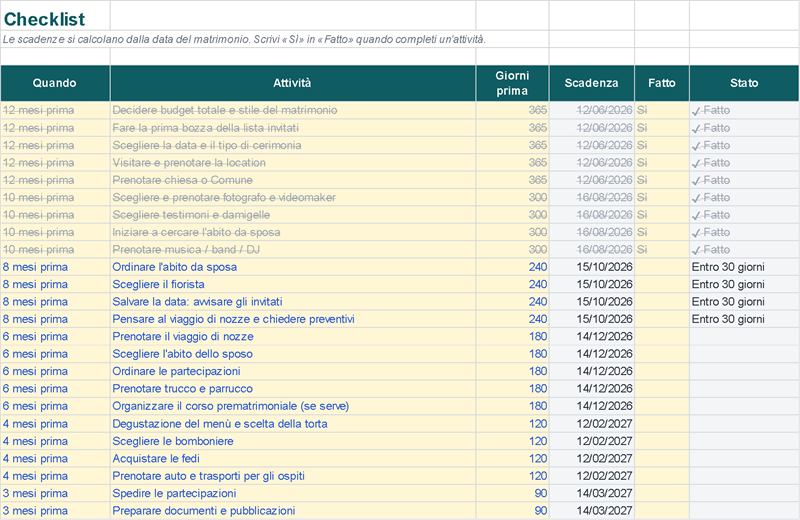This screenshot has height=520, width=800.
Task: Select '4 mesi prima' in 'Acquistare le fedi' row
Action: [x=55, y=458]
